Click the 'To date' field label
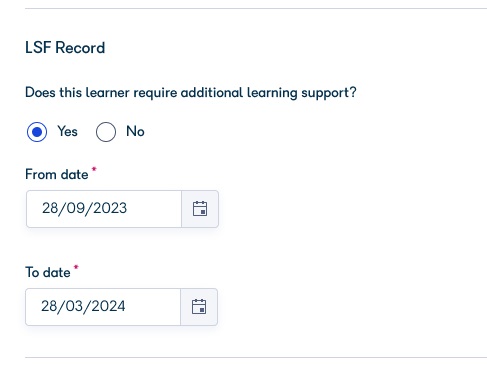The width and height of the screenshot is (487, 369). pyautogui.click(x=48, y=272)
